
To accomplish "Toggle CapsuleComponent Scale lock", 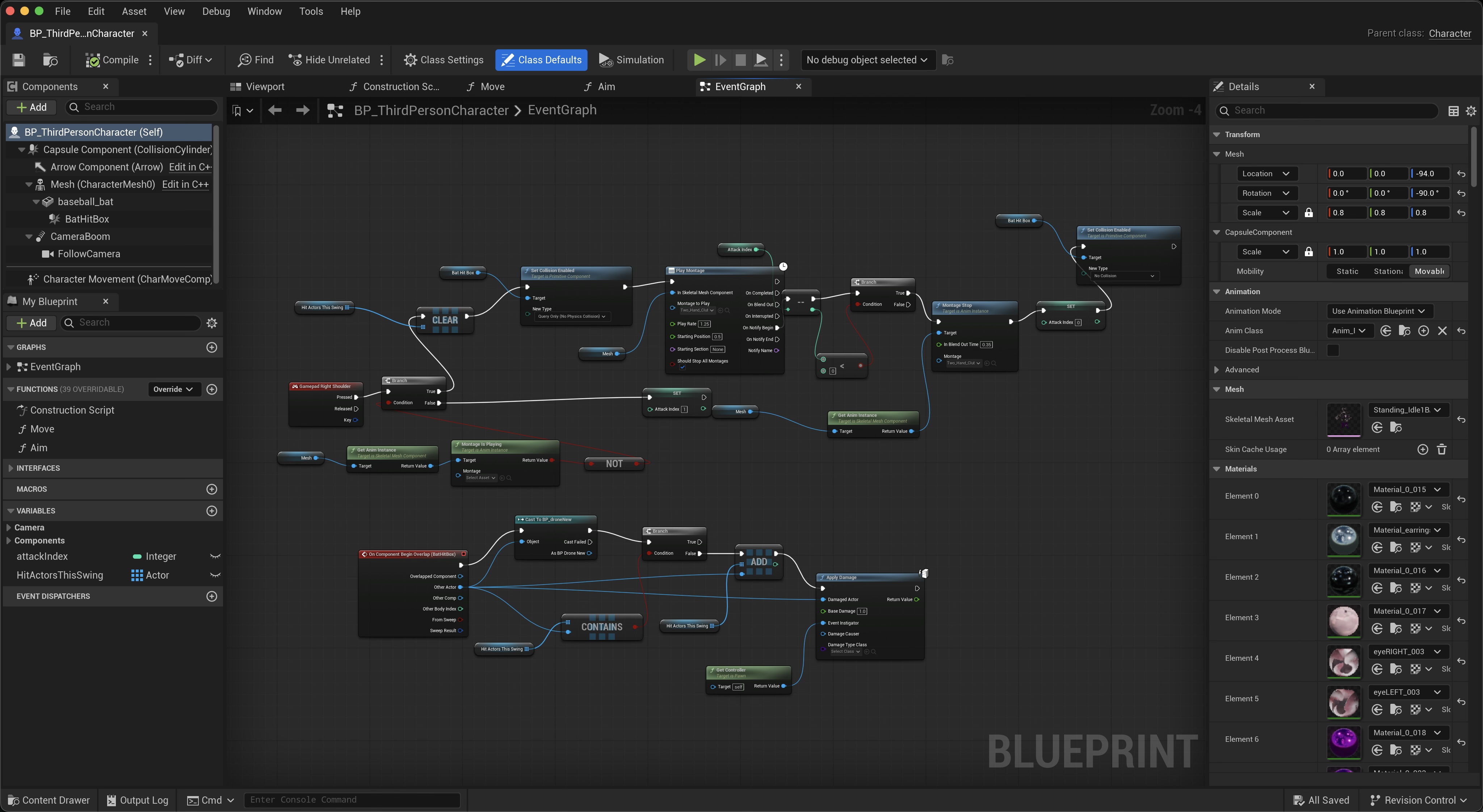I will pyautogui.click(x=1308, y=252).
